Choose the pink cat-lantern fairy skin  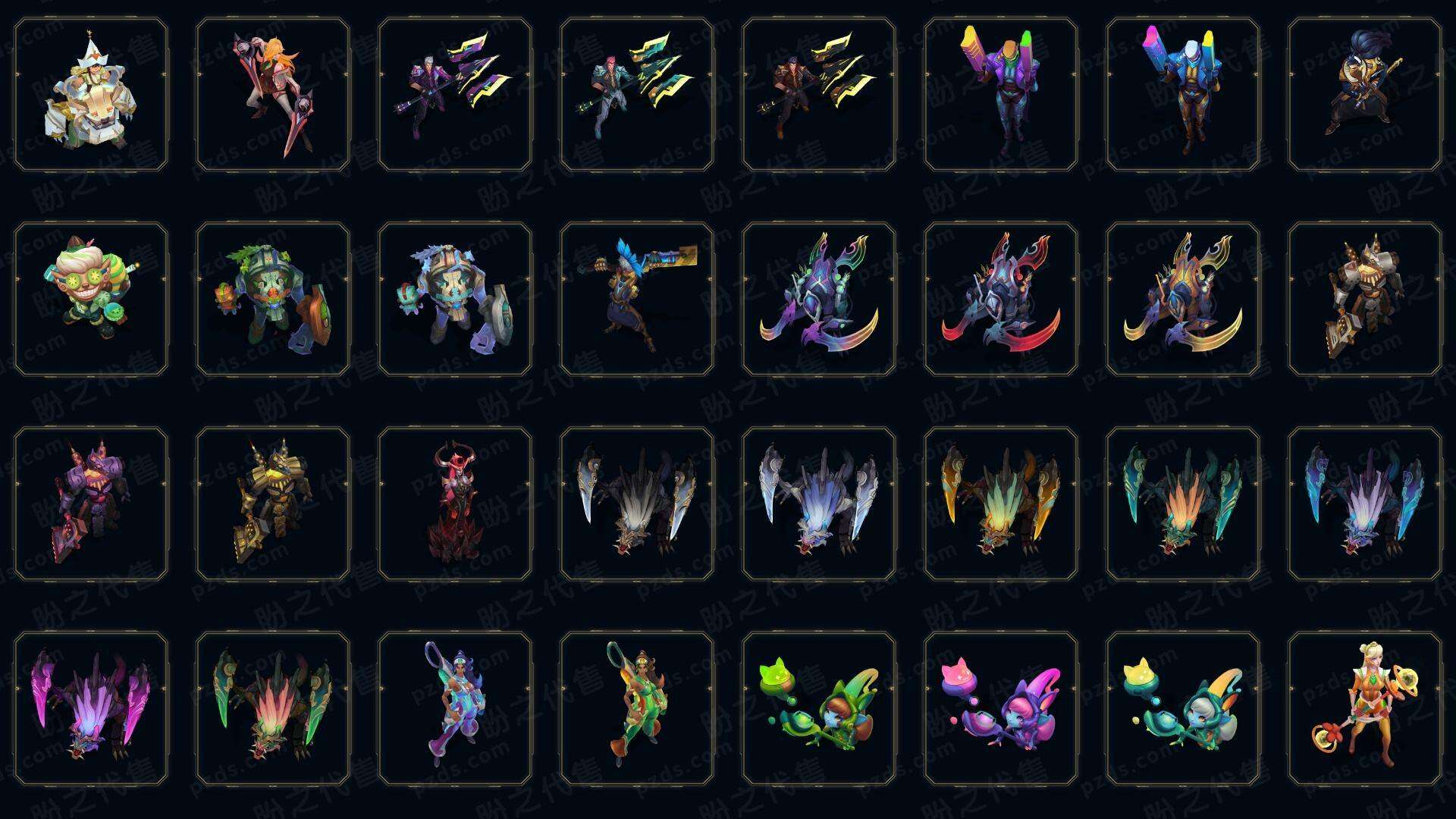[x=1001, y=708]
